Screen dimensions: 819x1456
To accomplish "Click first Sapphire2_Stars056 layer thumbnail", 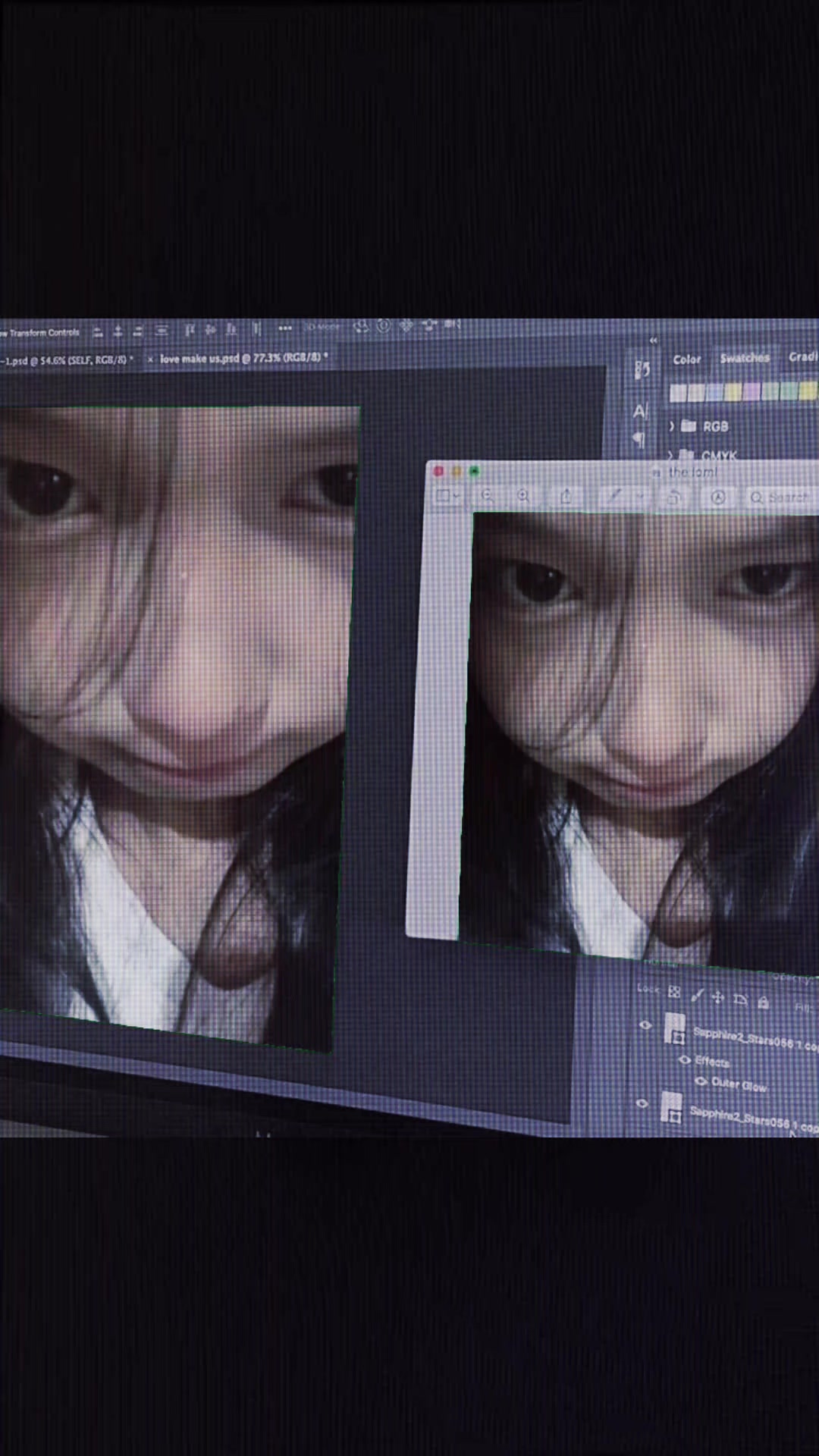I will coord(674,1030).
